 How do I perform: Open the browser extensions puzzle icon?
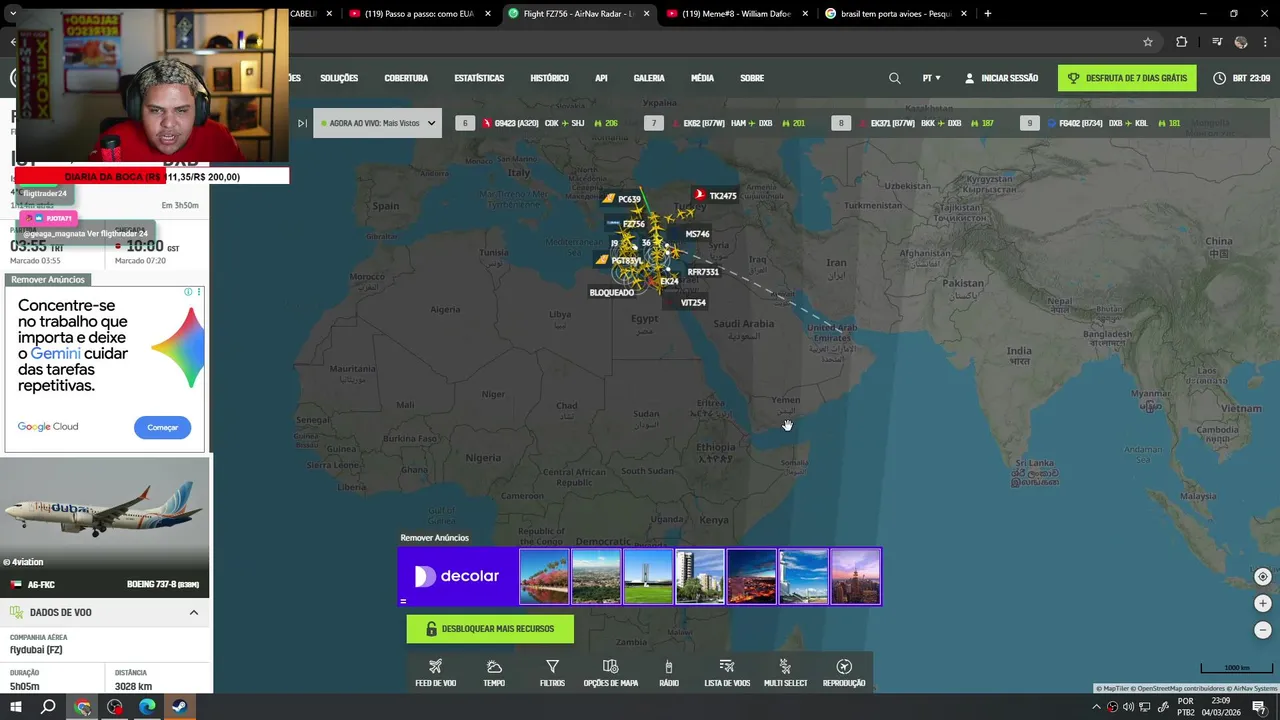click(x=1181, y=42)
